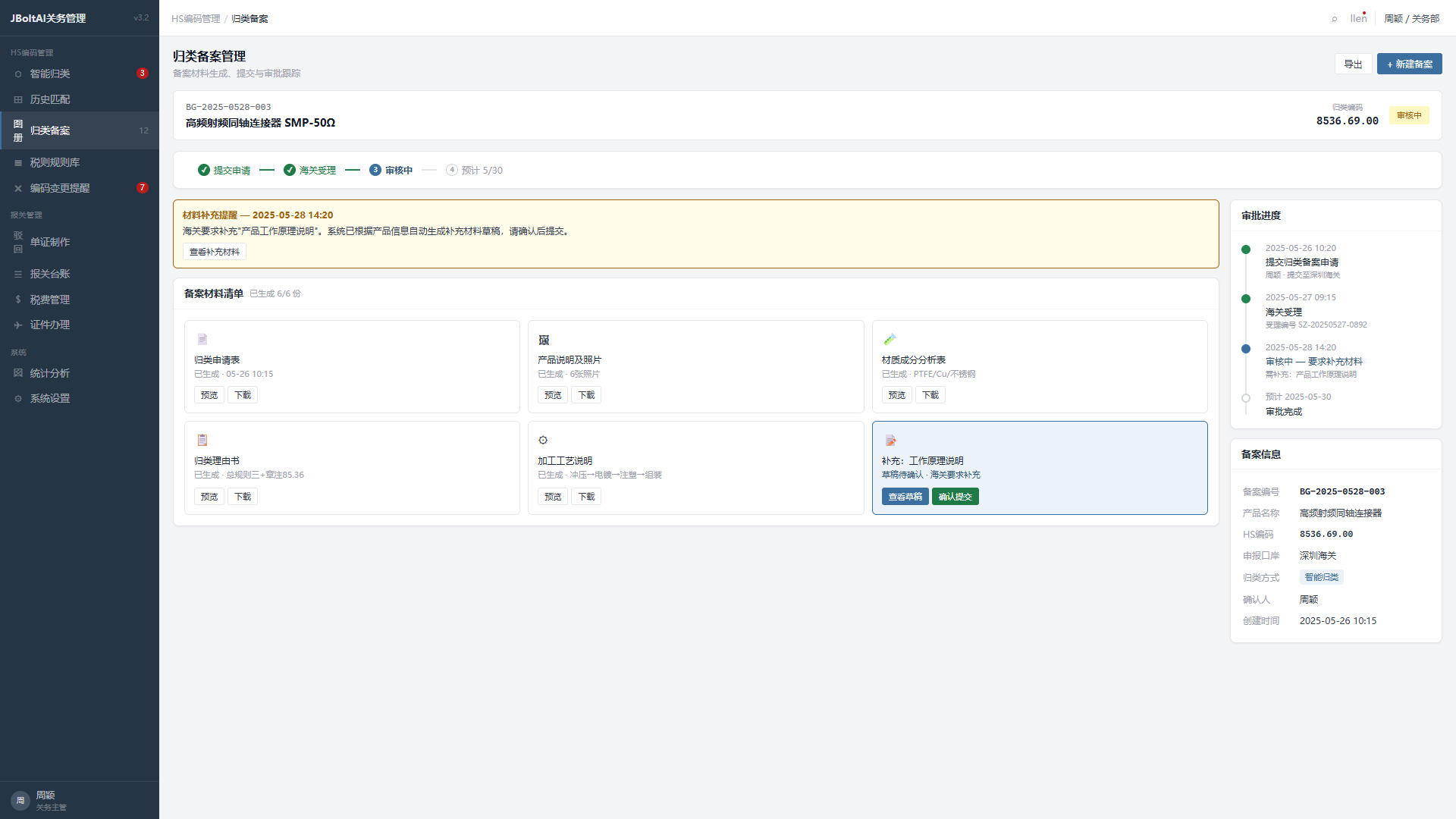The height and width of the screenshot is (819, 1456).
Task: Click the red 3 badge on 智能归类
Action: 142,74
